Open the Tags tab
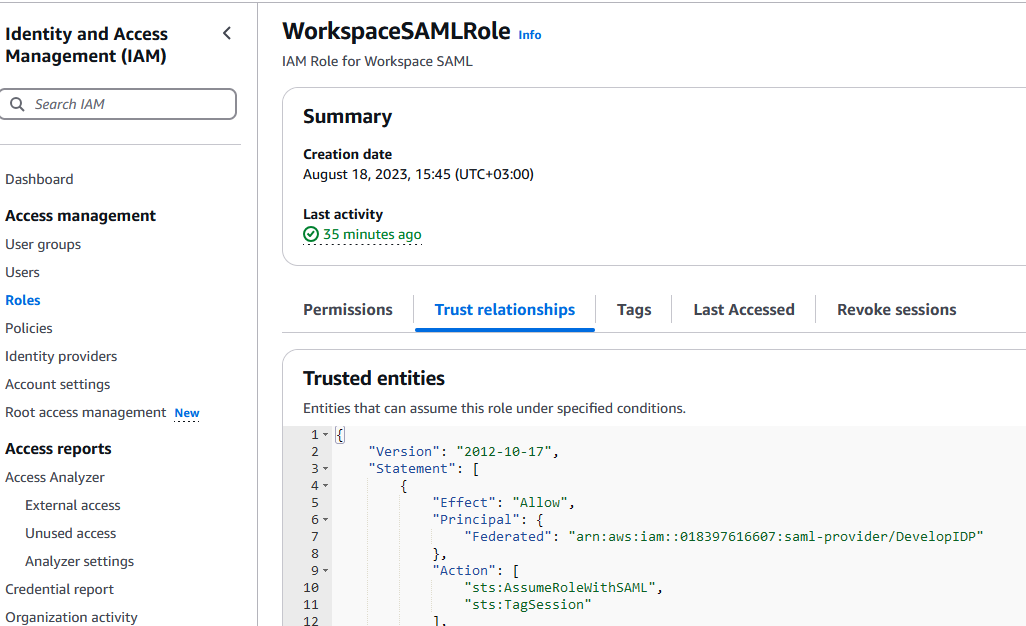Screen dimensions: 1026x626 (x=634, y=310)
